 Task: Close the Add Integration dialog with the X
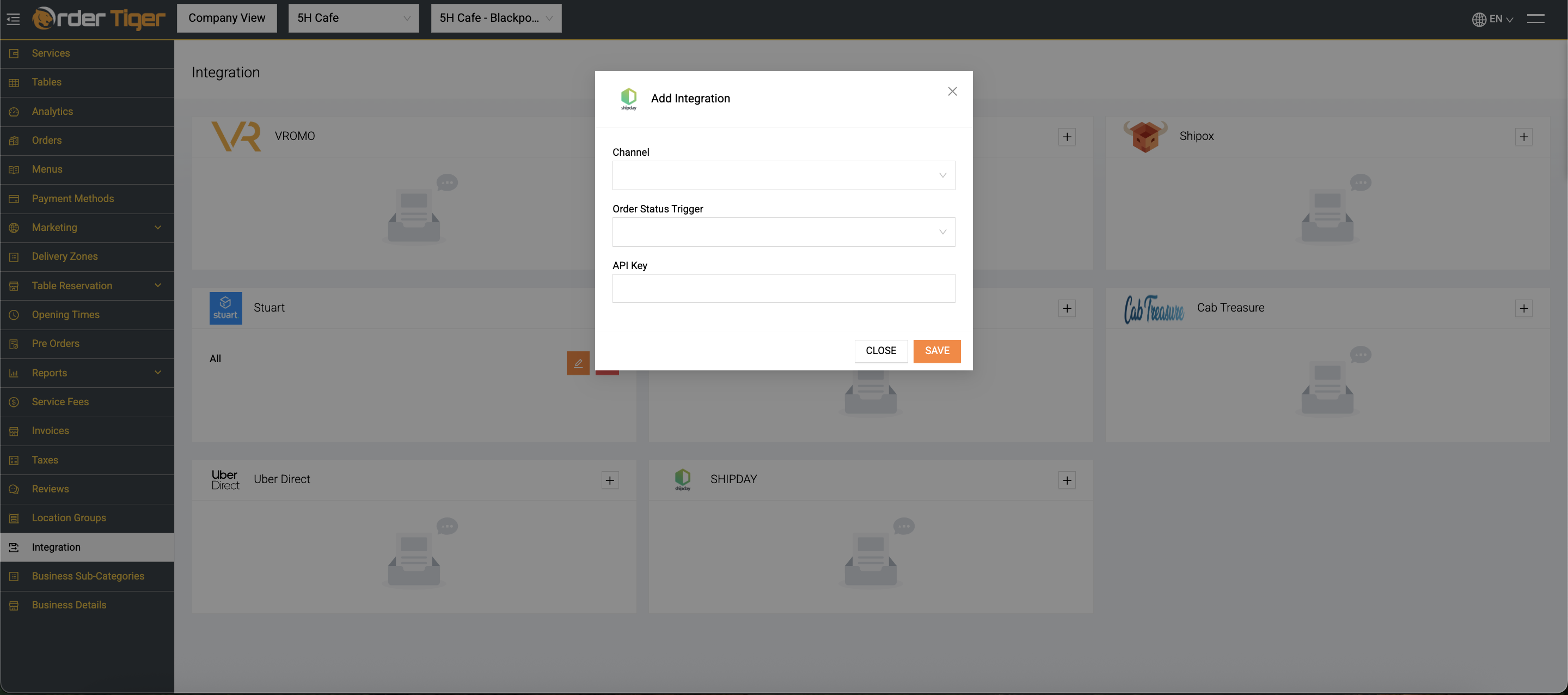pyautogui.click(x=952, y=92)
